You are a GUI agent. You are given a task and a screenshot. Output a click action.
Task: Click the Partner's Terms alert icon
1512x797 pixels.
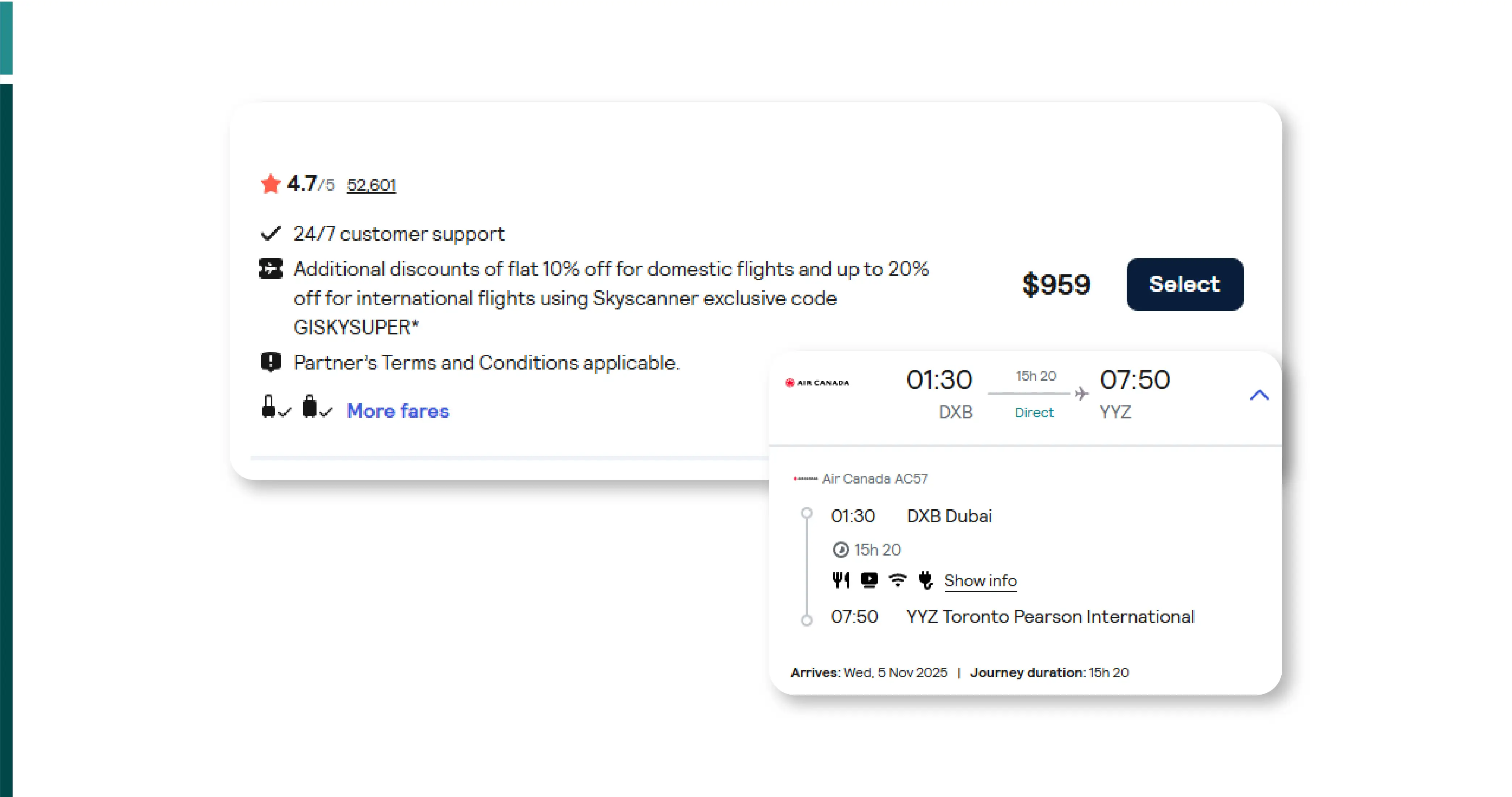(271, 362)
